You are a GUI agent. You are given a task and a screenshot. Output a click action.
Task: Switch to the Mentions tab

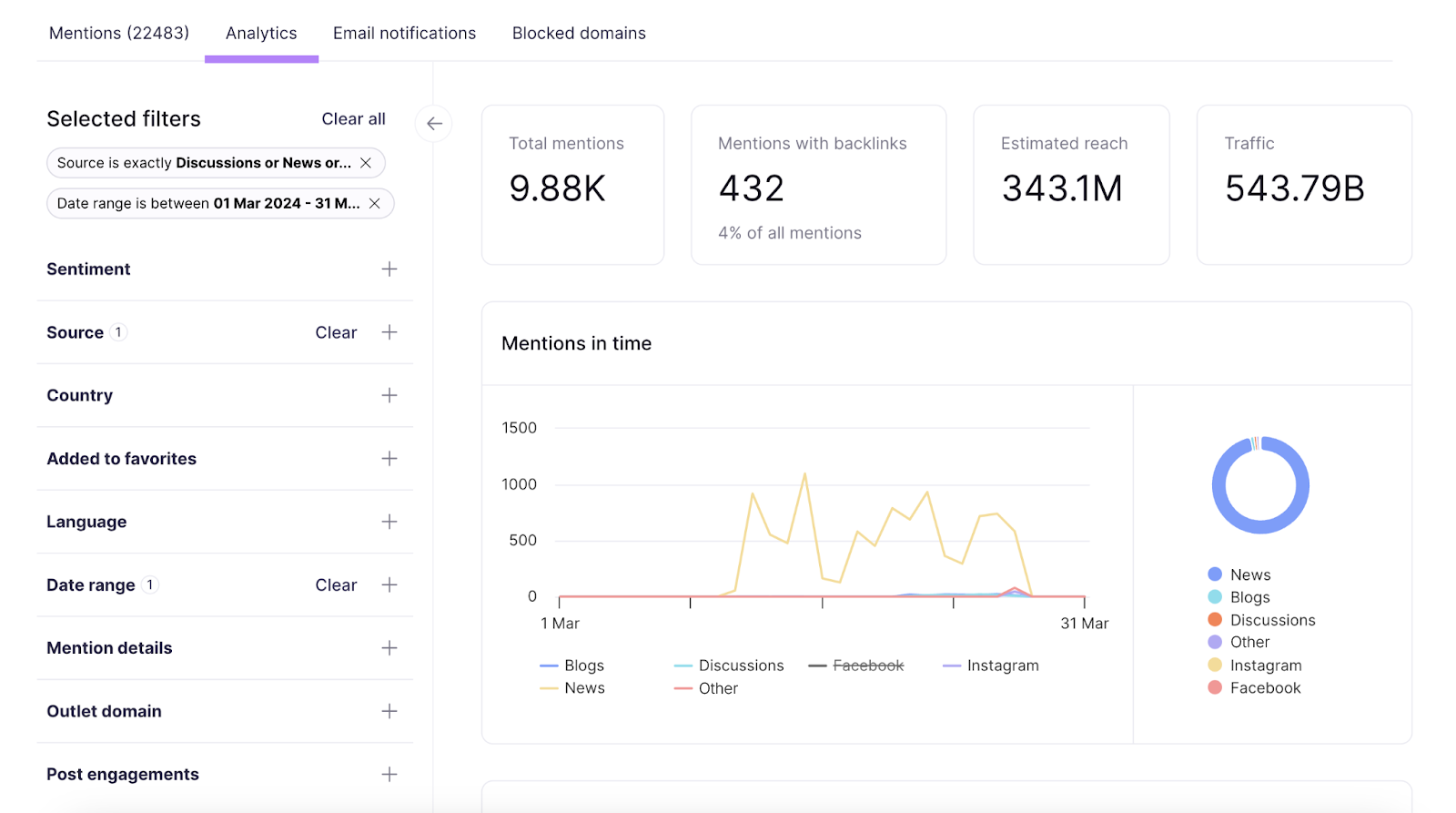tap(119, 34)
